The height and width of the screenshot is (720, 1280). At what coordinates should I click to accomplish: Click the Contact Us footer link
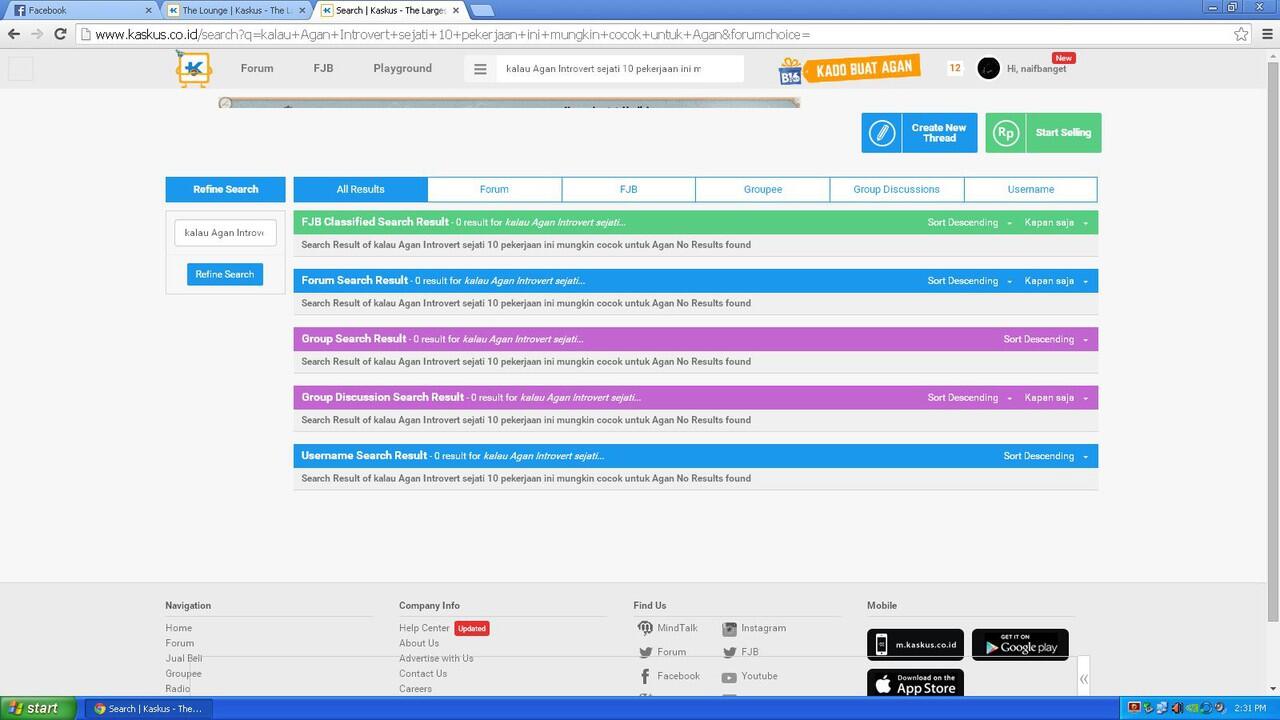click(x=423, y=673)
